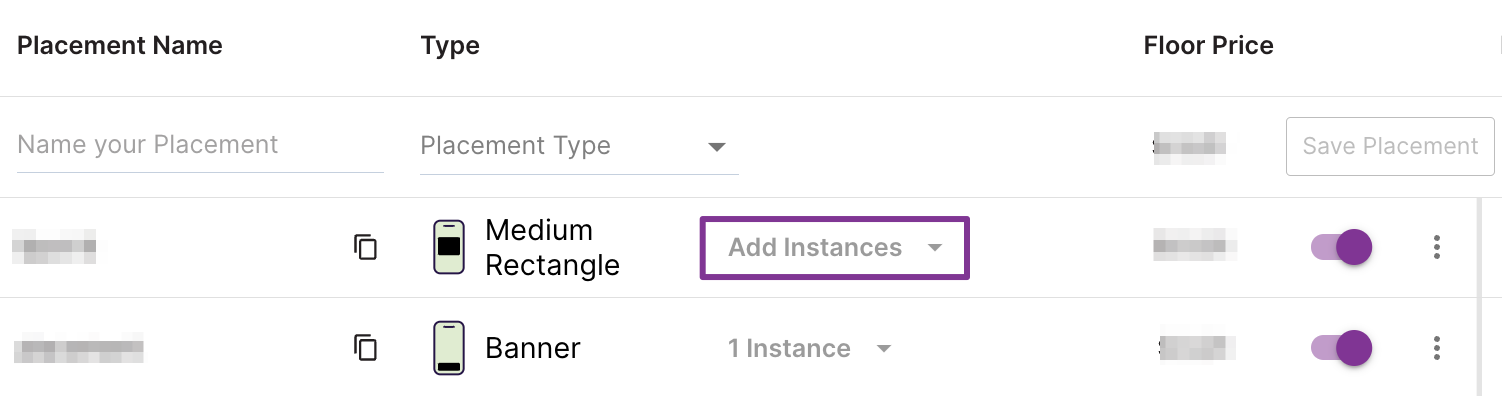Expand the 1 Instance dropdown

(x=809, y=348)
